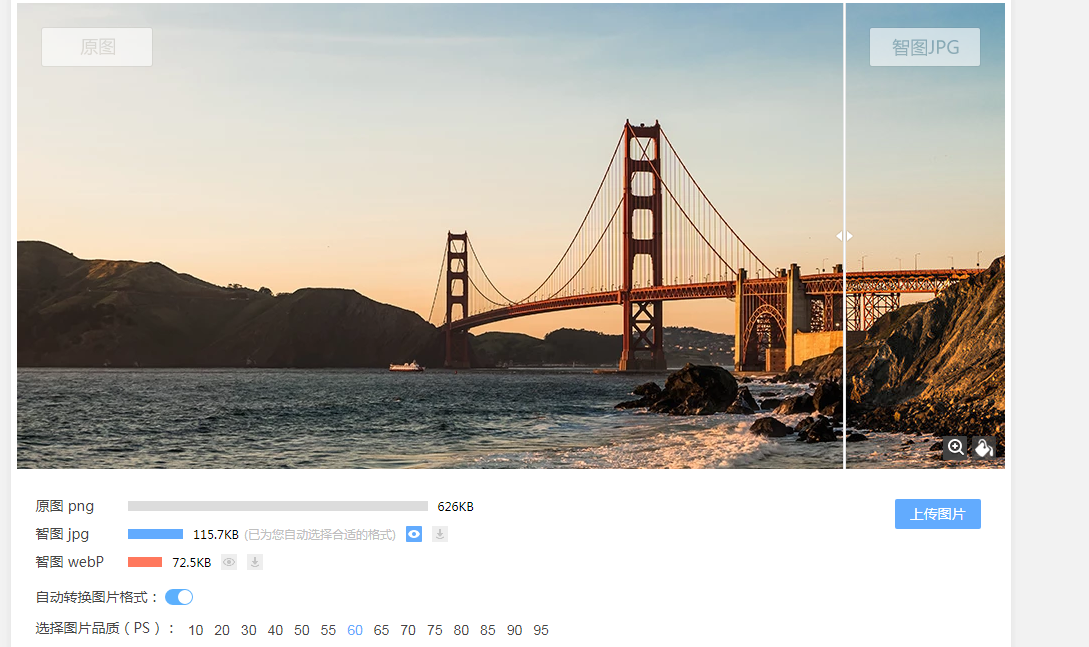Click the 上传图片 upload button

938,514
